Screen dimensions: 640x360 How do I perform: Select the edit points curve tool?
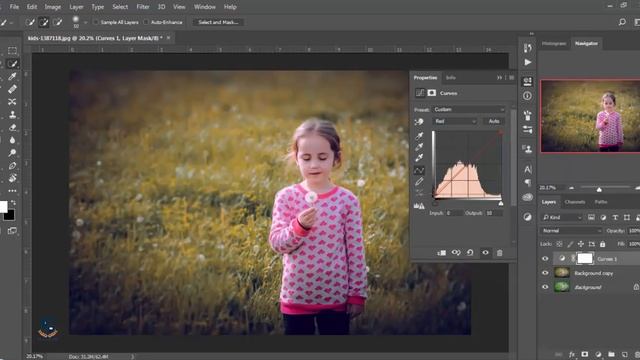(419, 170)
